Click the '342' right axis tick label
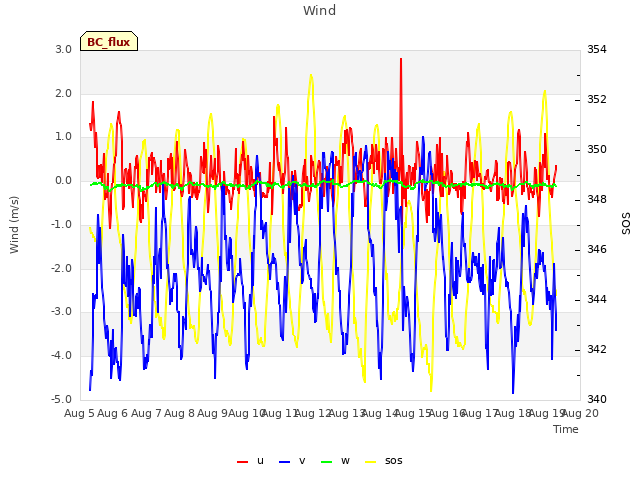Screen dimensions: 640x480 597,350
